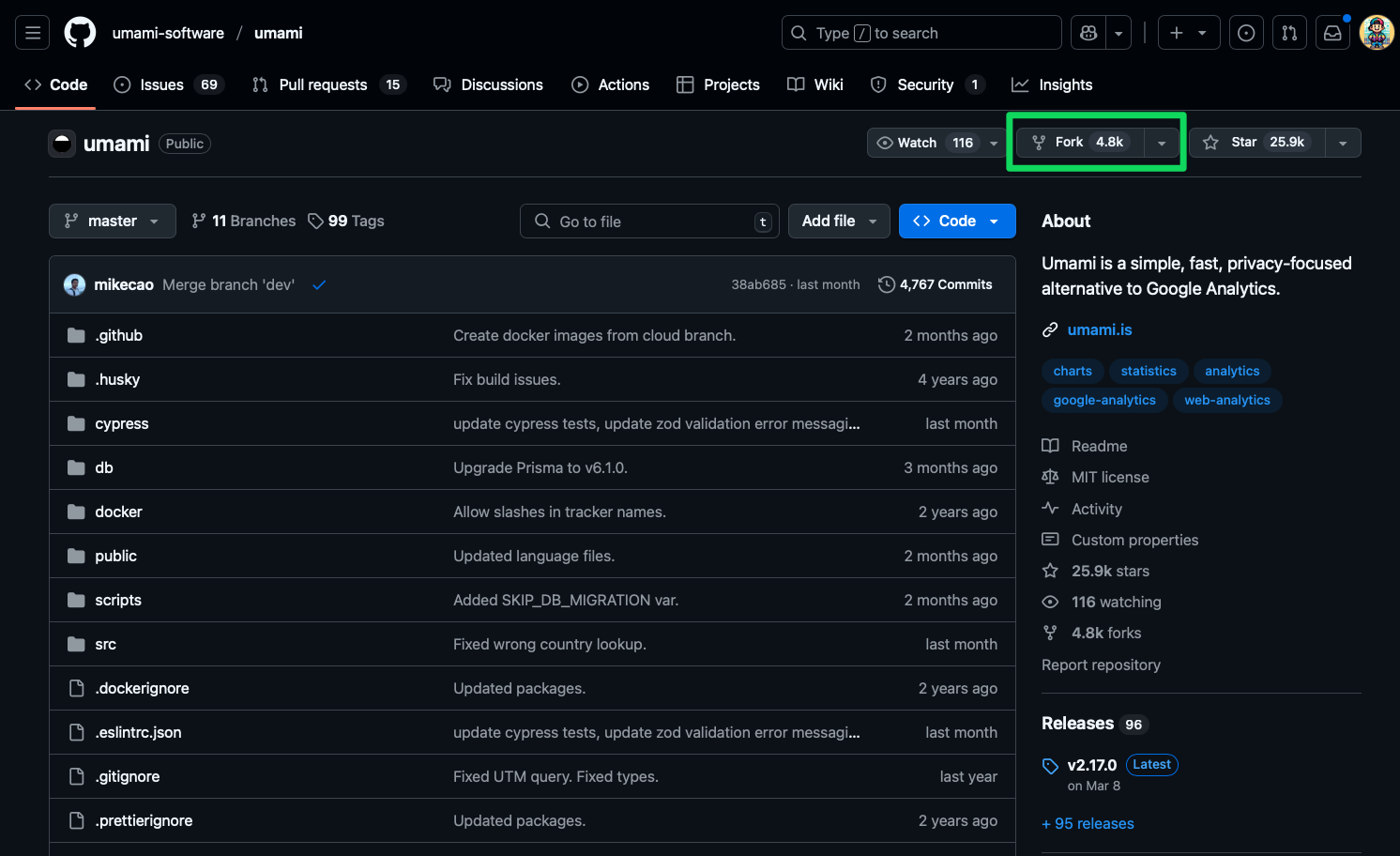Select the statistics topic tag

[x=1149, y=371]
